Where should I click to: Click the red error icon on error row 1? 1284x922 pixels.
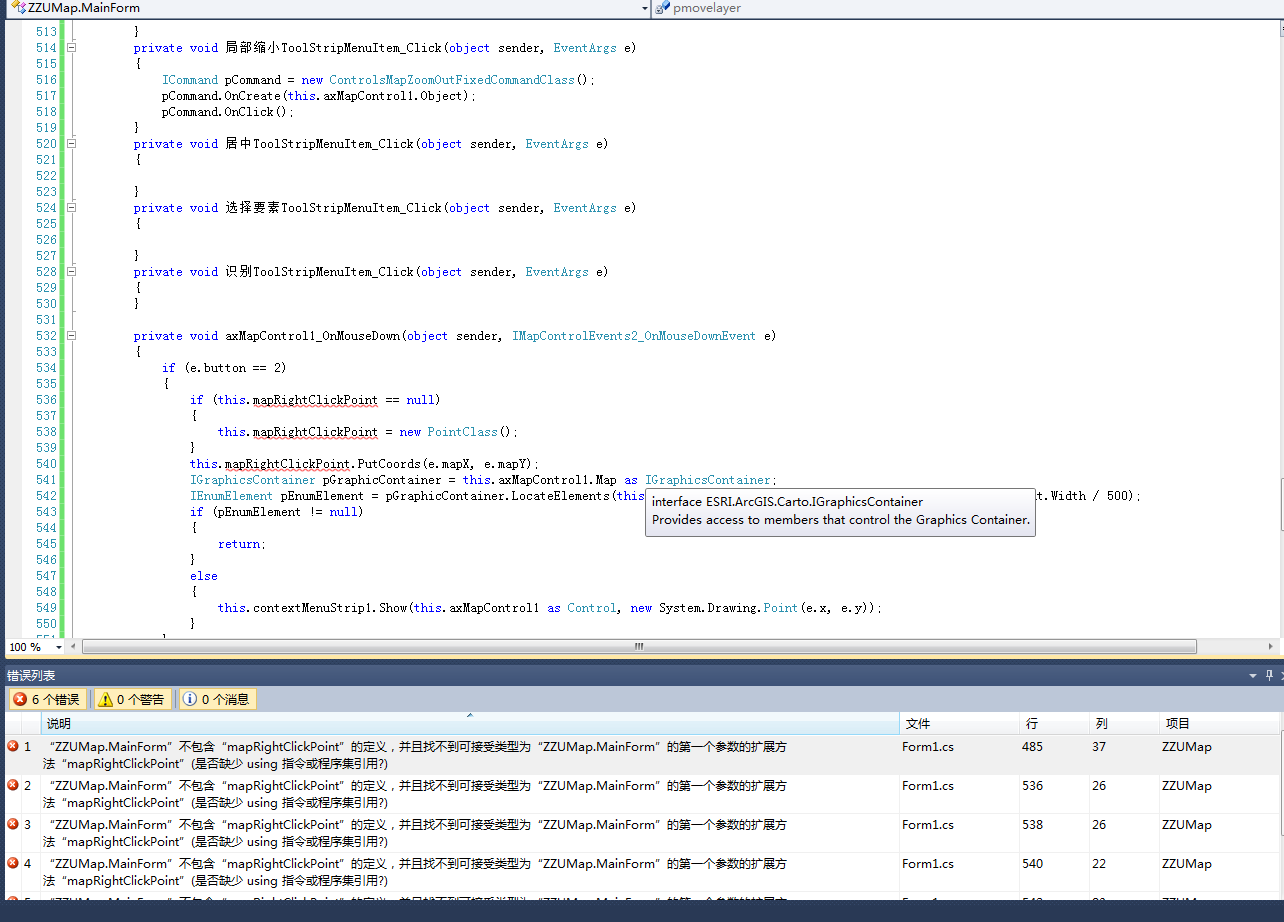coord(13,746)
